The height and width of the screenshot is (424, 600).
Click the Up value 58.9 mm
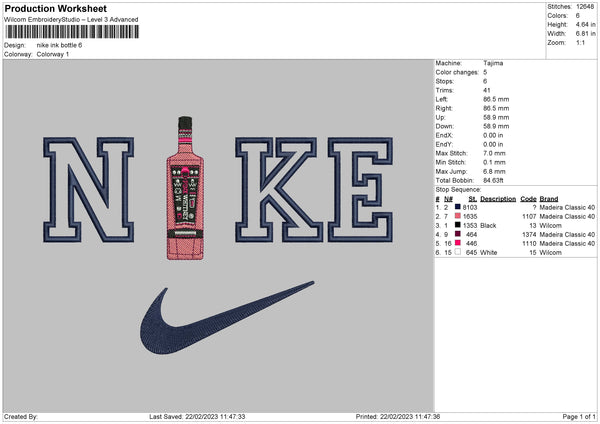(496, 117)
